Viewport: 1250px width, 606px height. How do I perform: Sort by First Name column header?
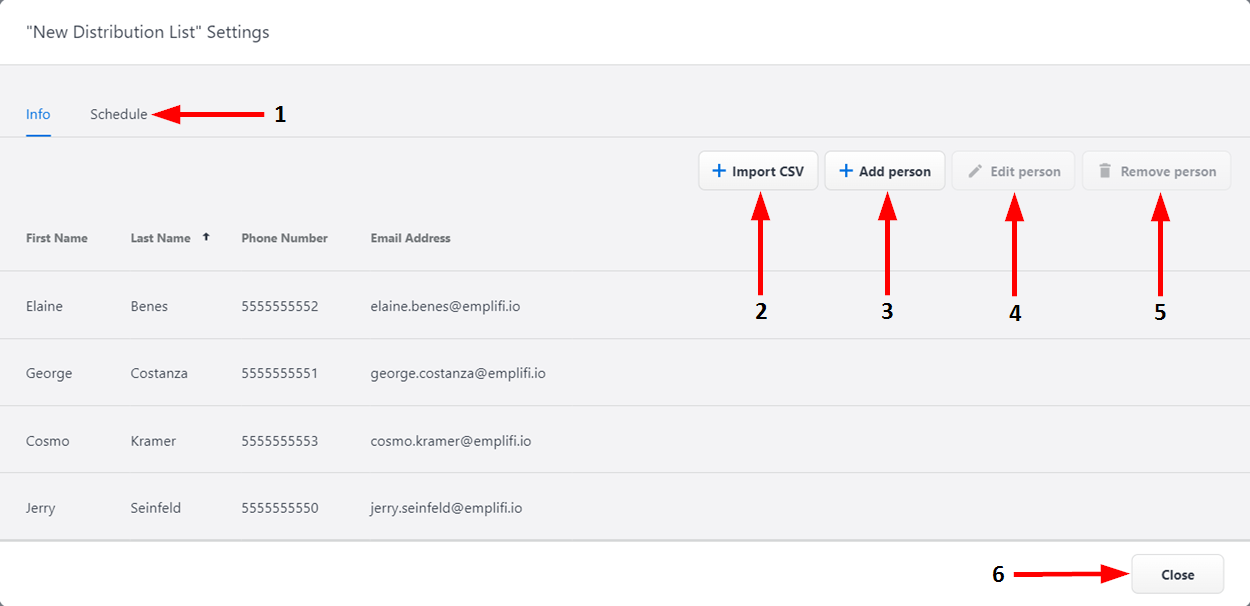pos(57,238)
